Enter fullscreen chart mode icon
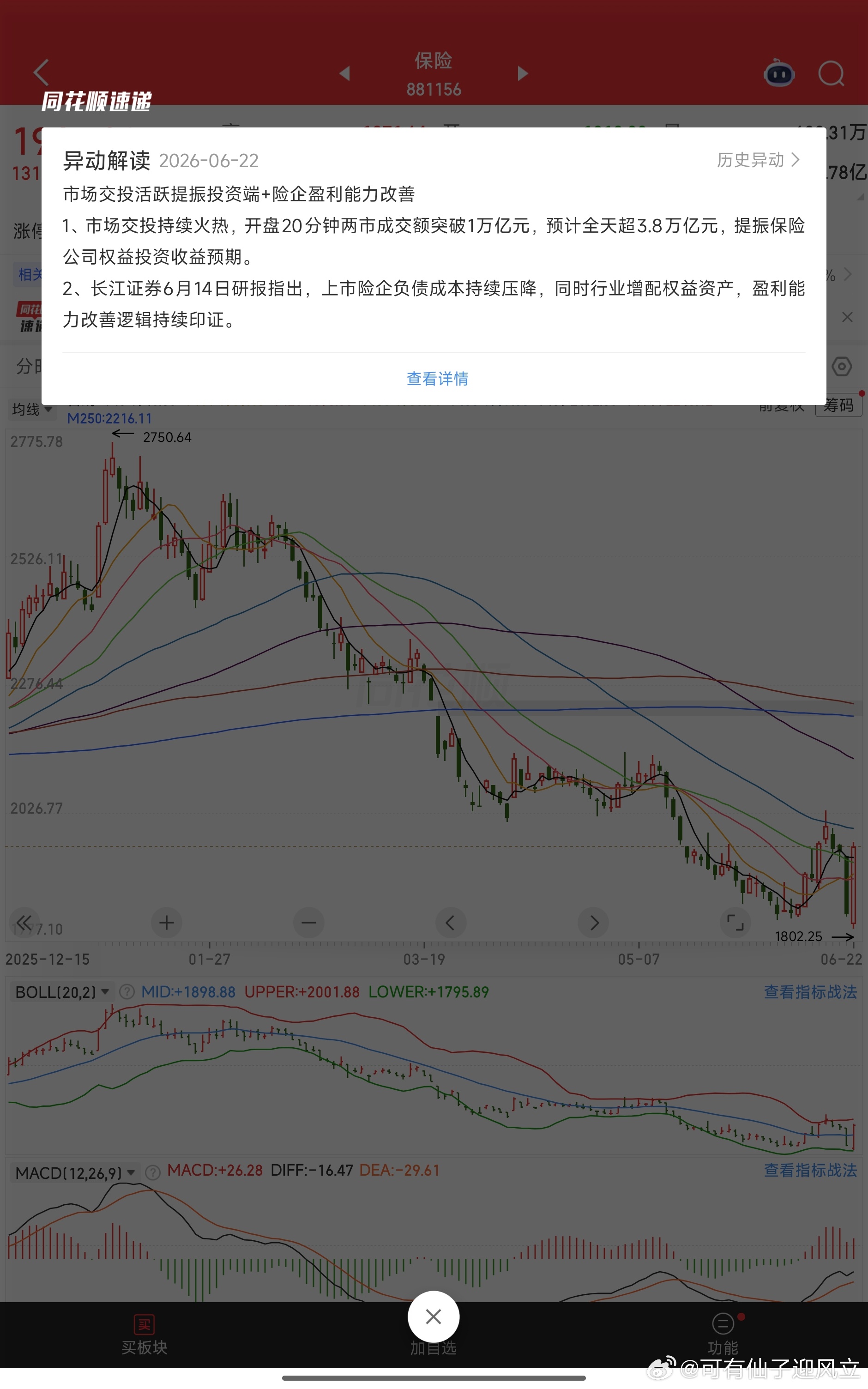The image size is (868, 1389). pyautogui.click(x=735, y=923)
